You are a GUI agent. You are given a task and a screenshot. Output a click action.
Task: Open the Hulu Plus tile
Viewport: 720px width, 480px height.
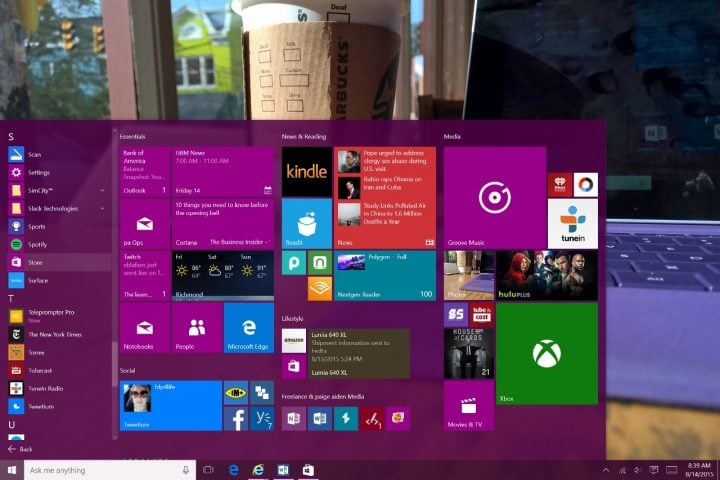(547, 276)
